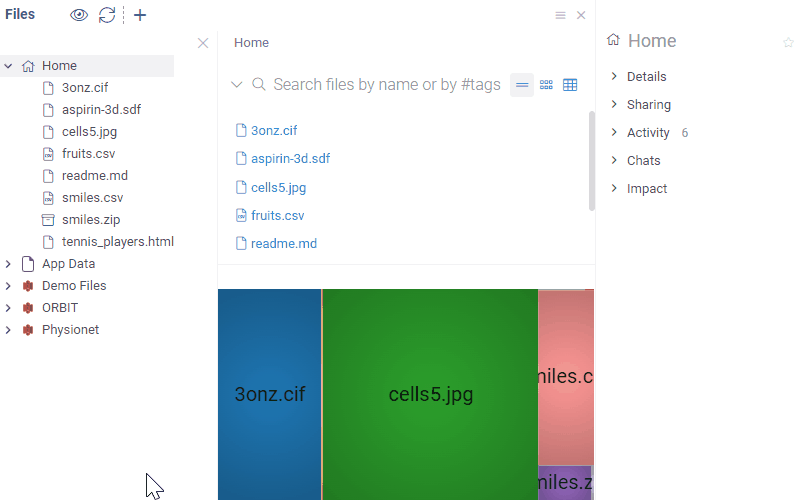Screen dimensions: 800x500
Task: Focus the search files input field
Action: (387, 84)
